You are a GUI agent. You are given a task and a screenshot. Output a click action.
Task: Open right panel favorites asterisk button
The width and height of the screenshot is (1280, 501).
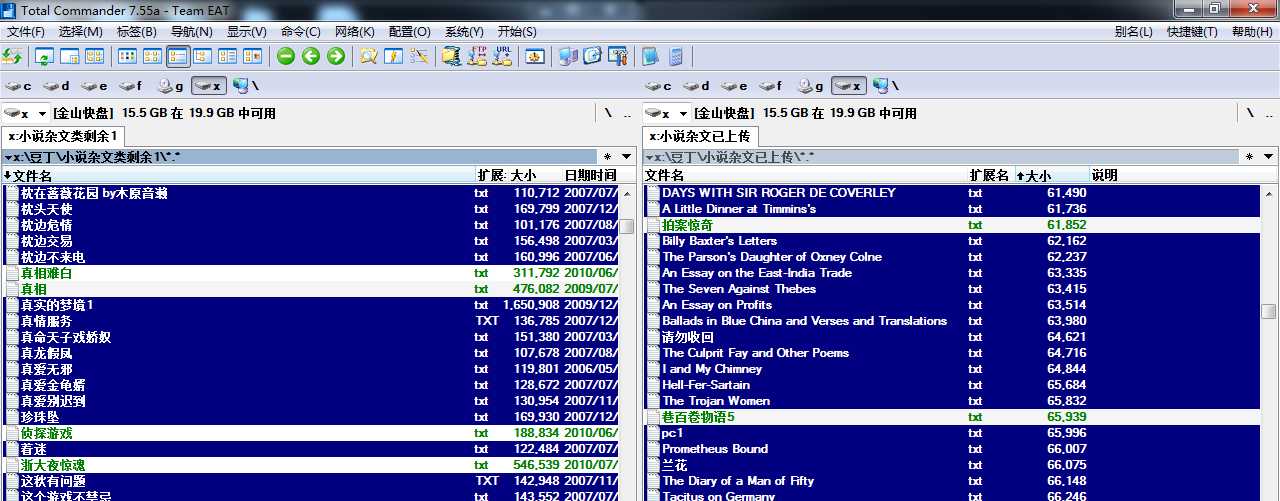click(x=1249, y=157)
